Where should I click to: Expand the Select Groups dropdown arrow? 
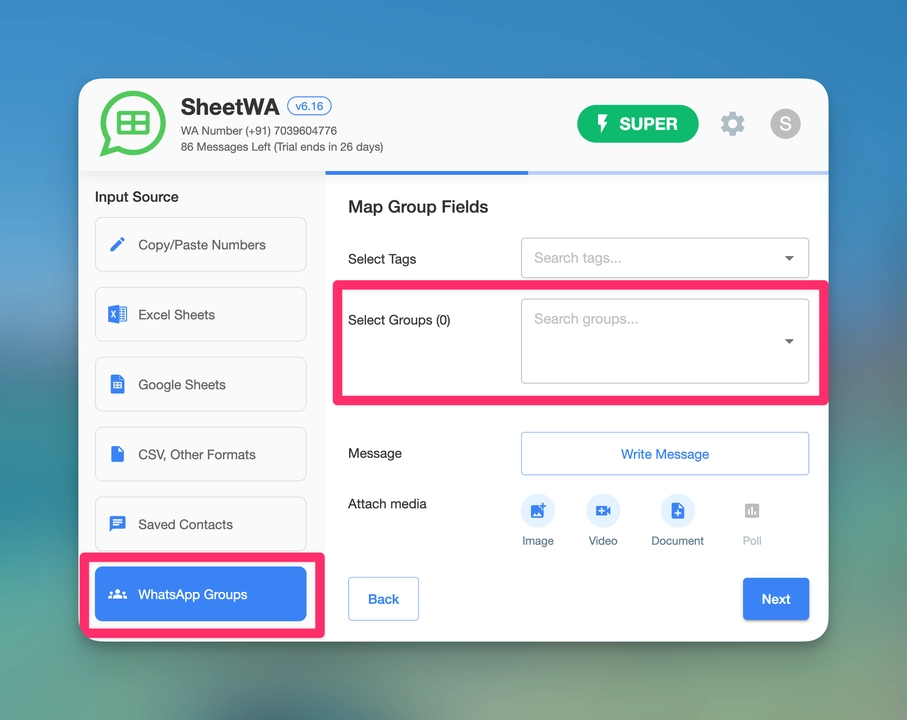tap(789, 341)
